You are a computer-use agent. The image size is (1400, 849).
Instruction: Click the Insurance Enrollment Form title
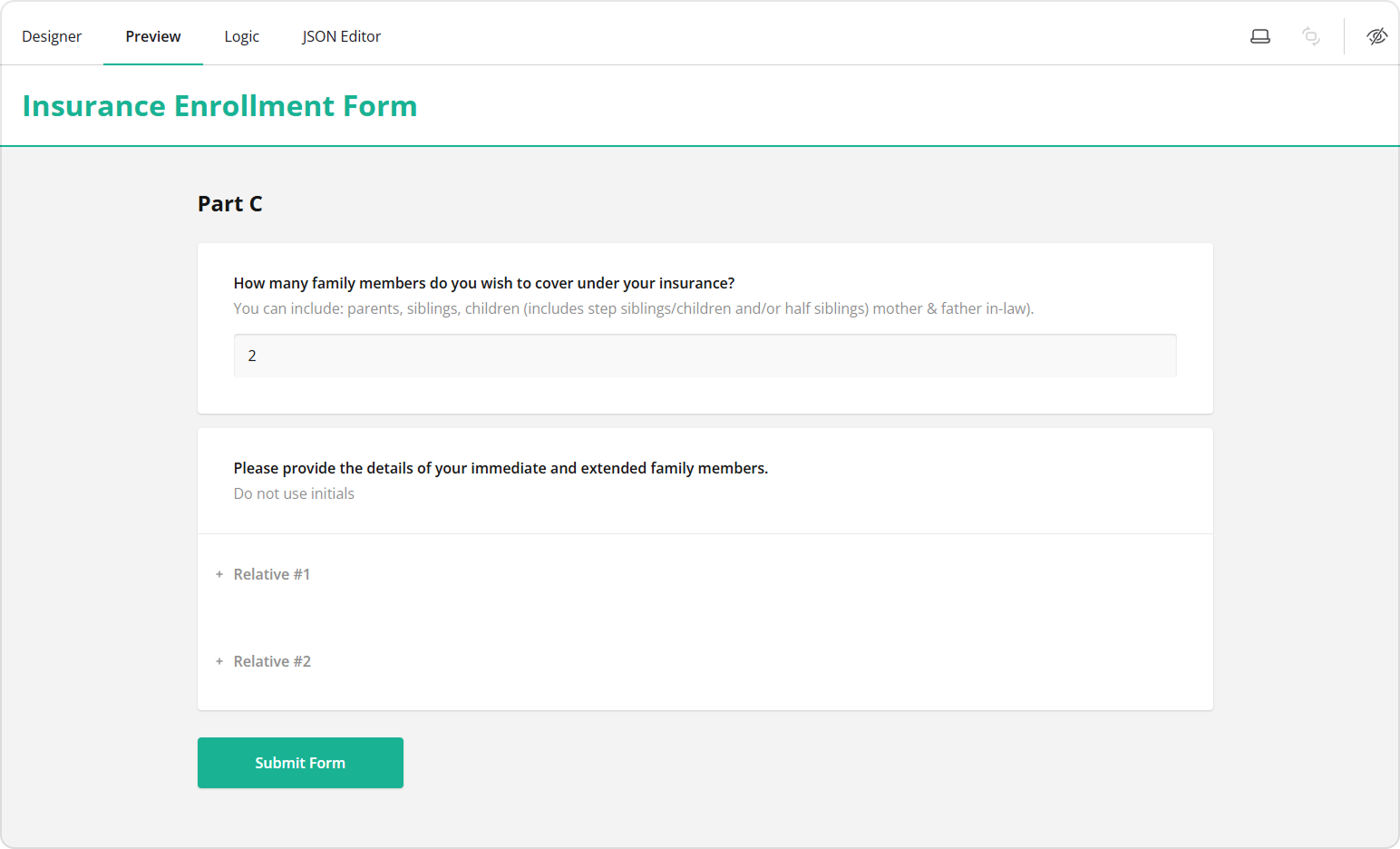pos(219,106)
